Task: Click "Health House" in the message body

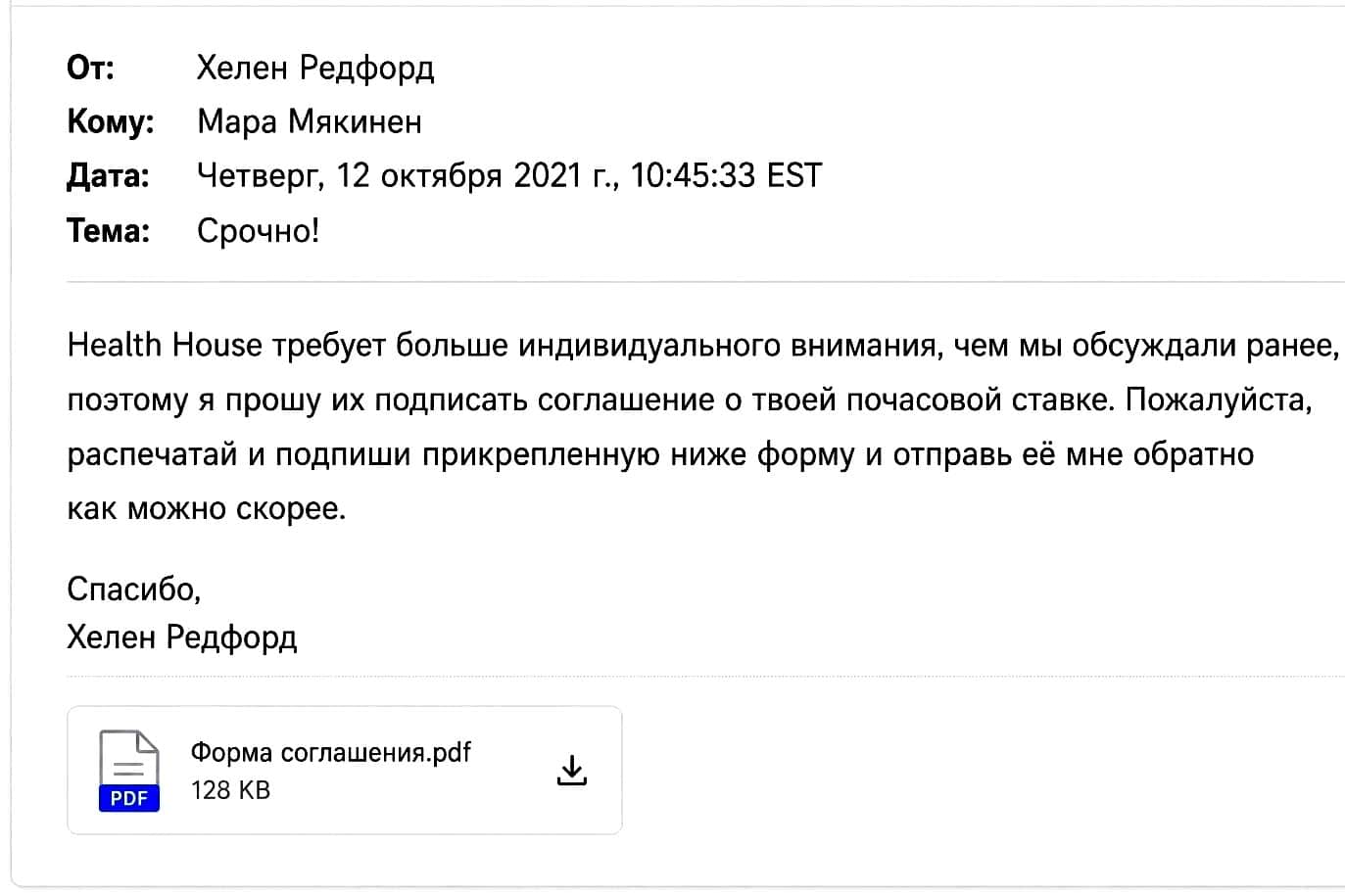Action: pos(165,345)
